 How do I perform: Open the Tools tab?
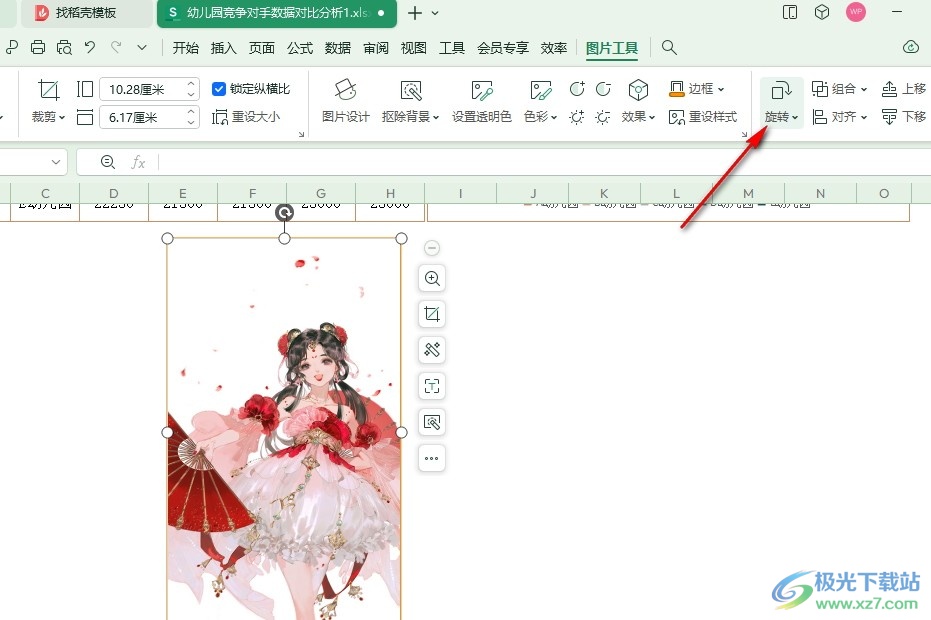coord(452,48)
